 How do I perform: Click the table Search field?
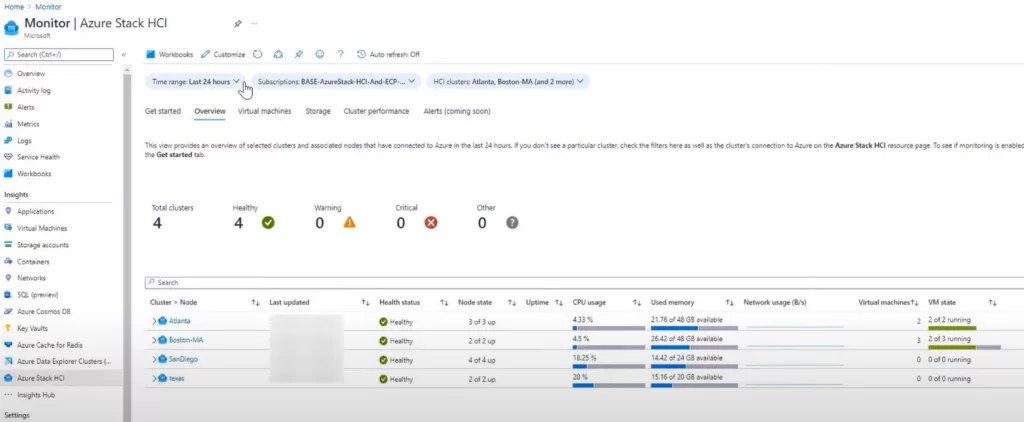click(584, 283)
